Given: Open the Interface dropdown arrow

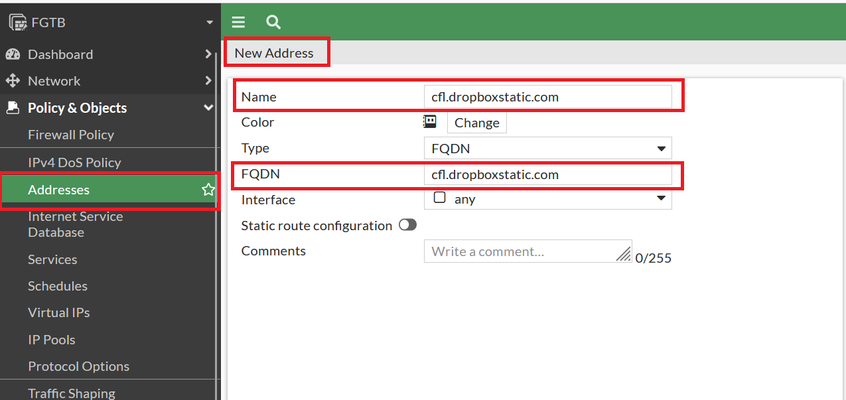Looking at the screenshot, I should point(661,198).
